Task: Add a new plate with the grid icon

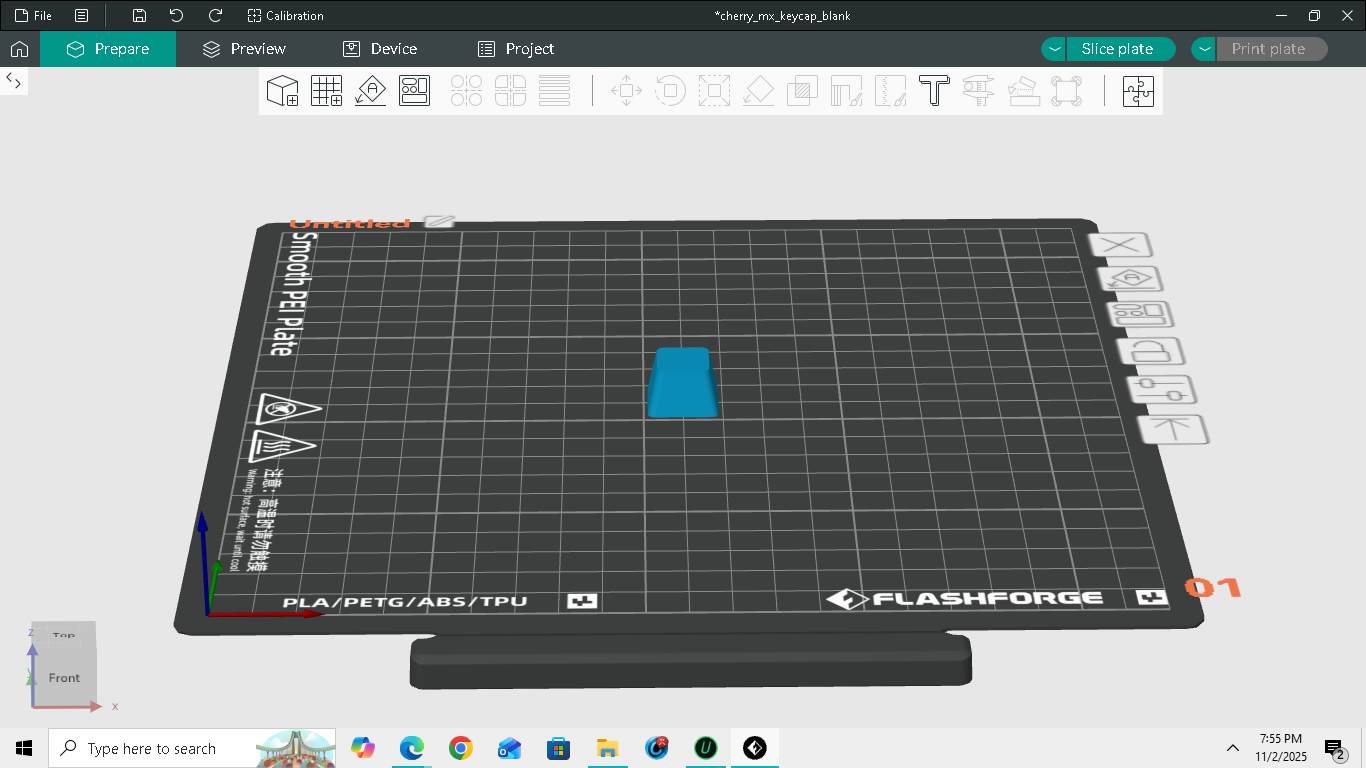Action: [x=326, y=91]
